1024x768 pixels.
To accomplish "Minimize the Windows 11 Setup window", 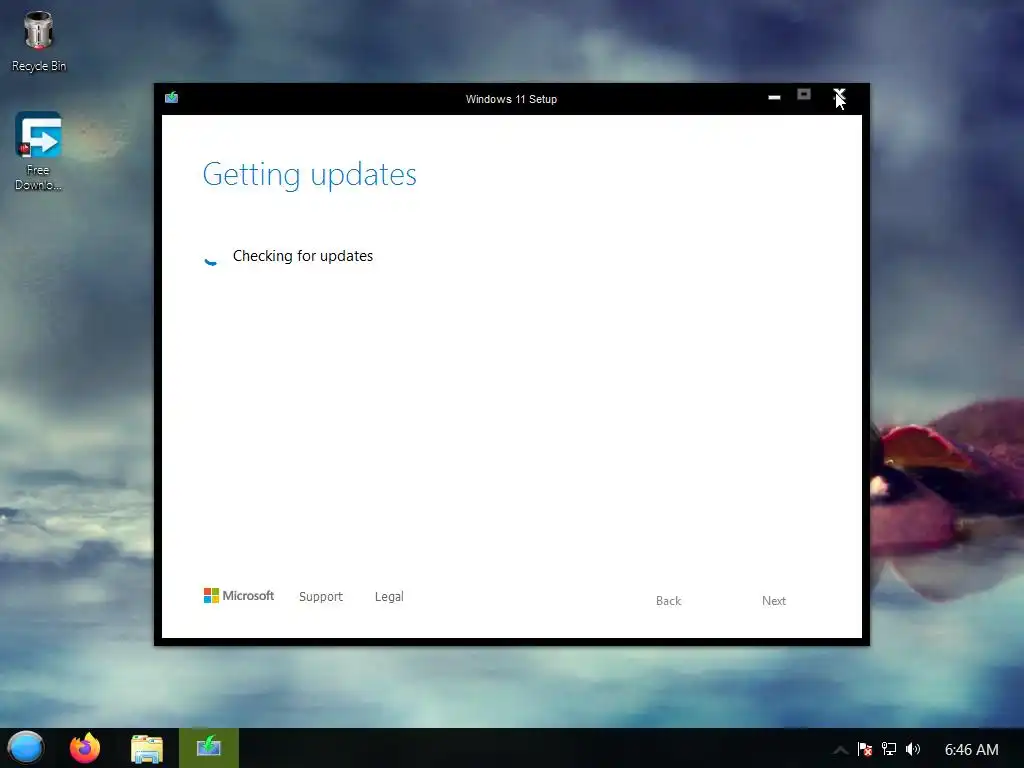I will (775, 97).
